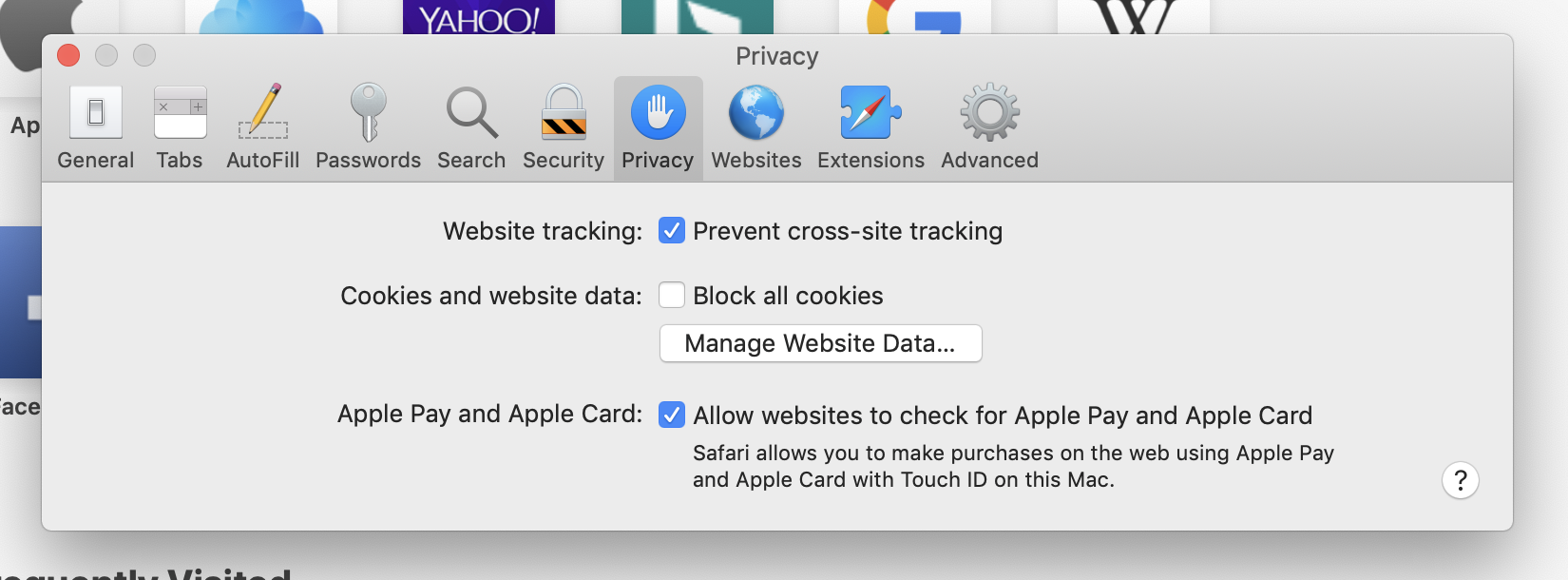The width and height of the screenshot is (1568, 580).
Task: Open Websites globe preferences
Action: tap(756, 126)
